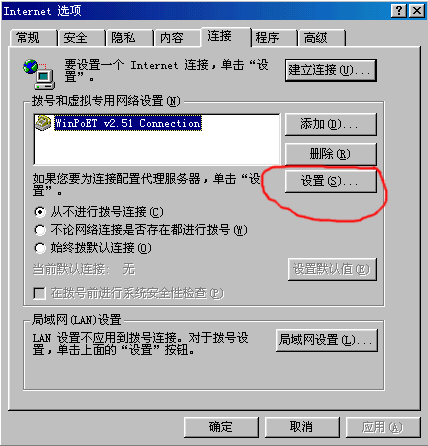This screenshot has height=446, width=428.
Task: Click the 添加 button
Action: pyautogui.click(x=331, y=124)
